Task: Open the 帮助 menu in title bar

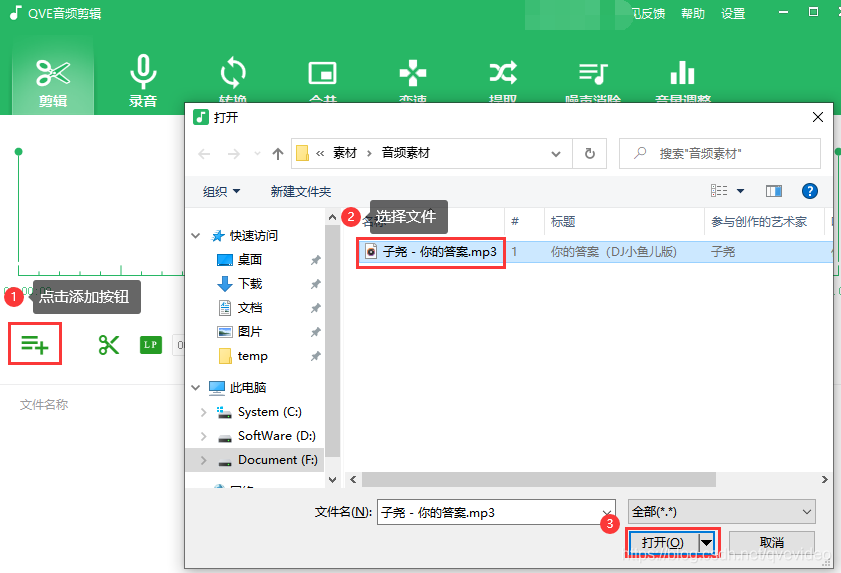Action: tap(692, 13)
